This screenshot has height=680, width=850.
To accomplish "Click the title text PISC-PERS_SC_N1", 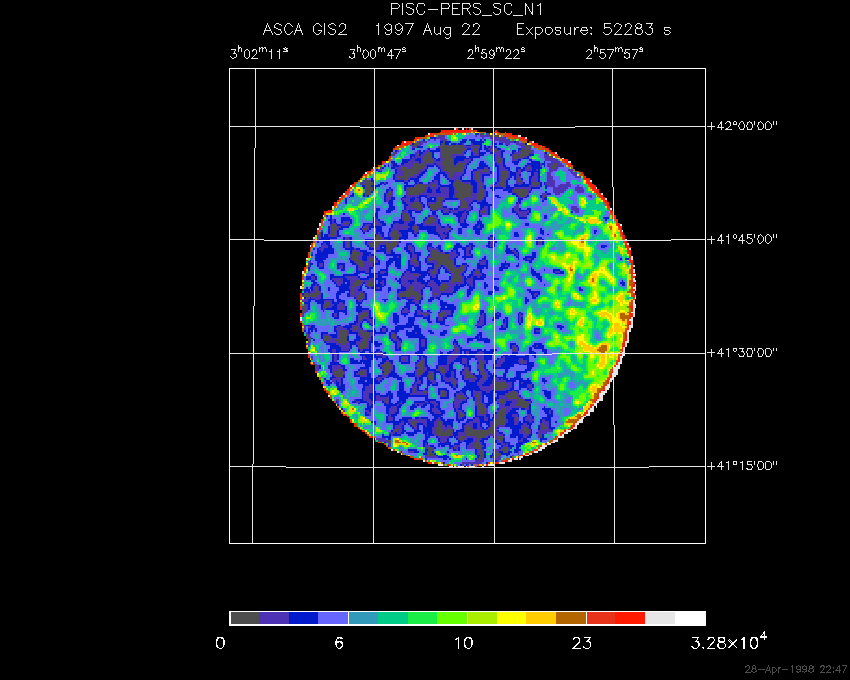I will (x=466, y=9).
